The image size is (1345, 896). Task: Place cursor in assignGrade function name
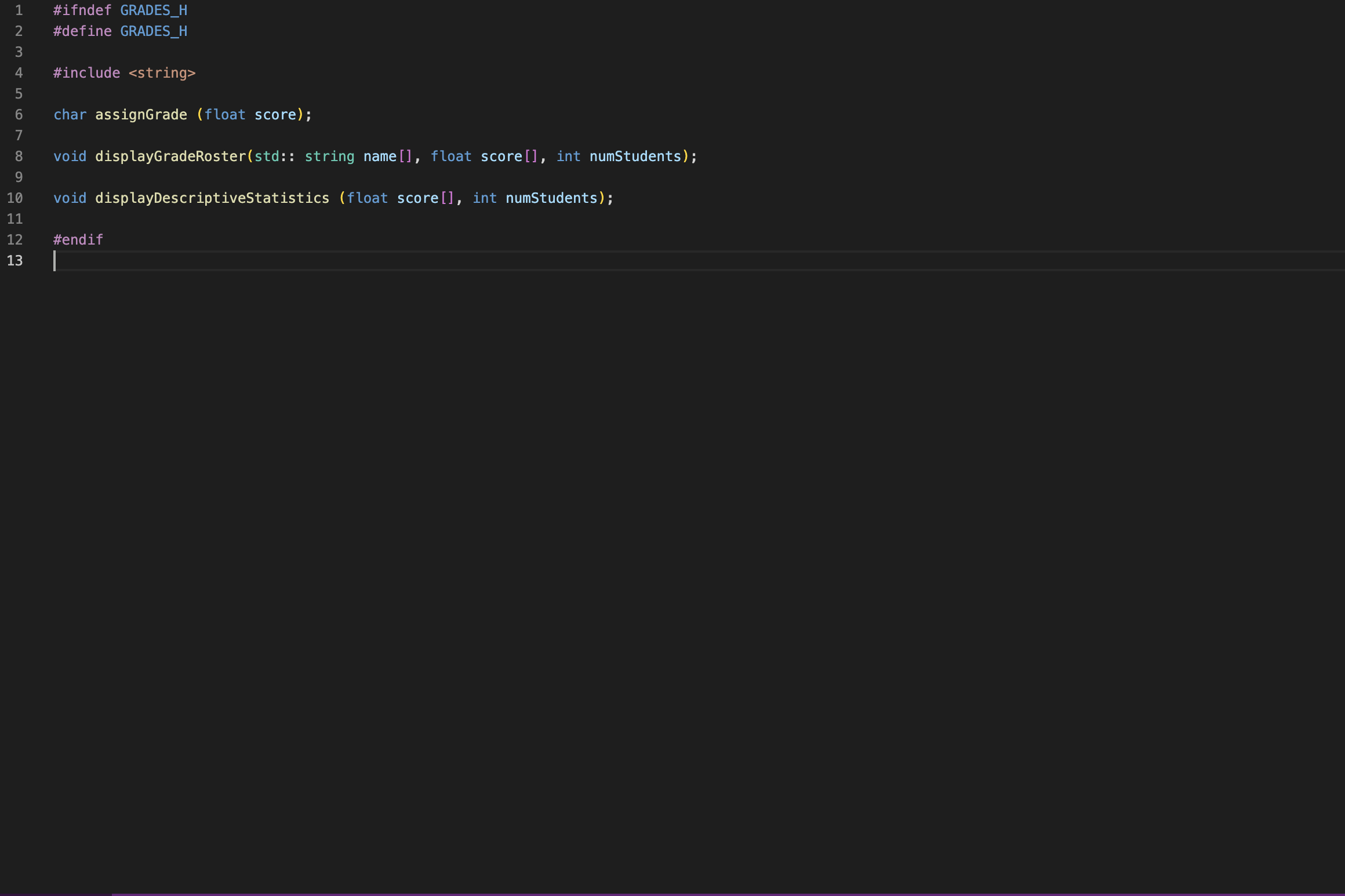[140, 114]
